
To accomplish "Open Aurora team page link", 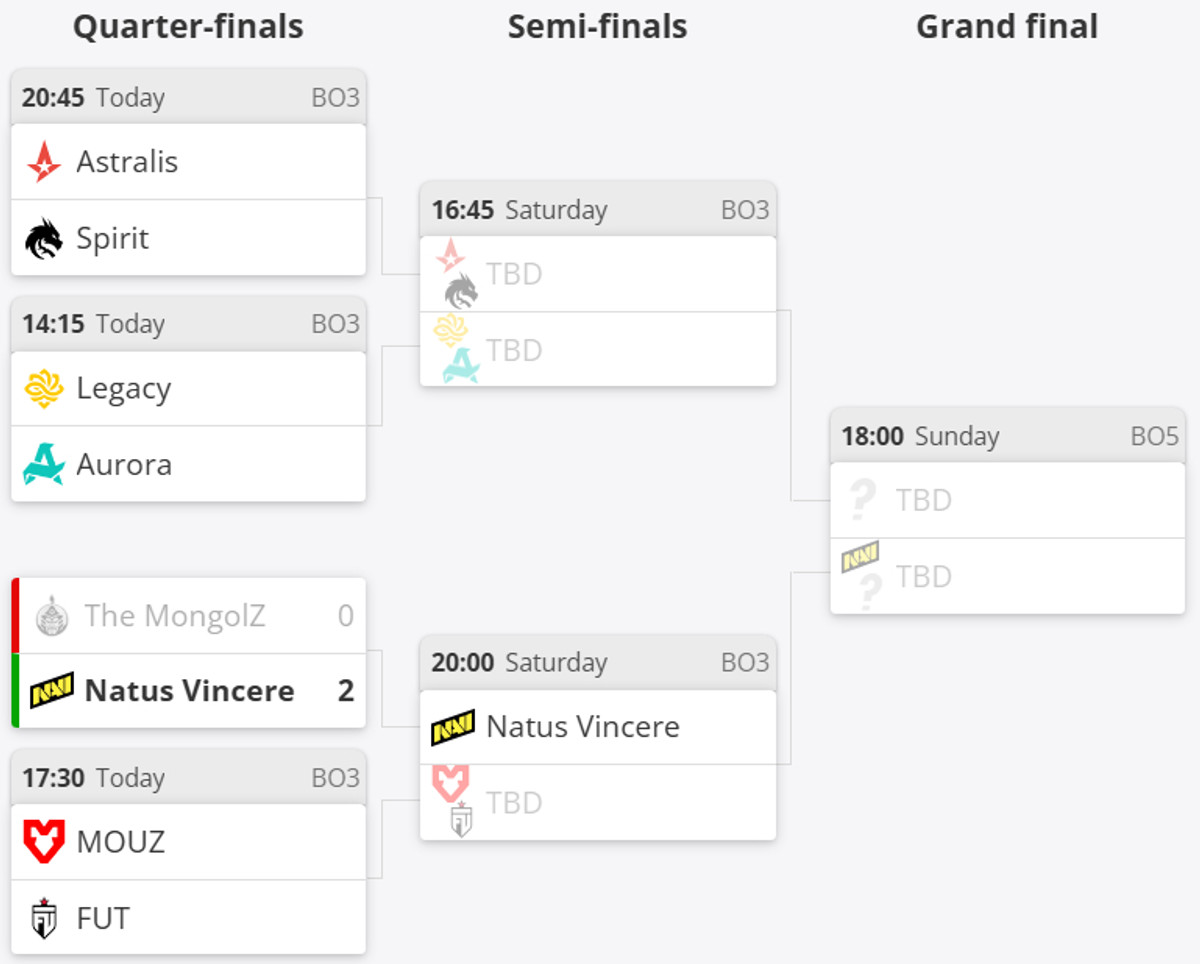I will coord(124,465).
